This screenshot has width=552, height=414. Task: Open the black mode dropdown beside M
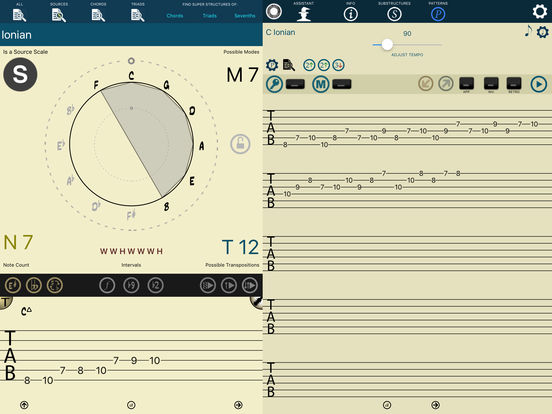[342, 84]
